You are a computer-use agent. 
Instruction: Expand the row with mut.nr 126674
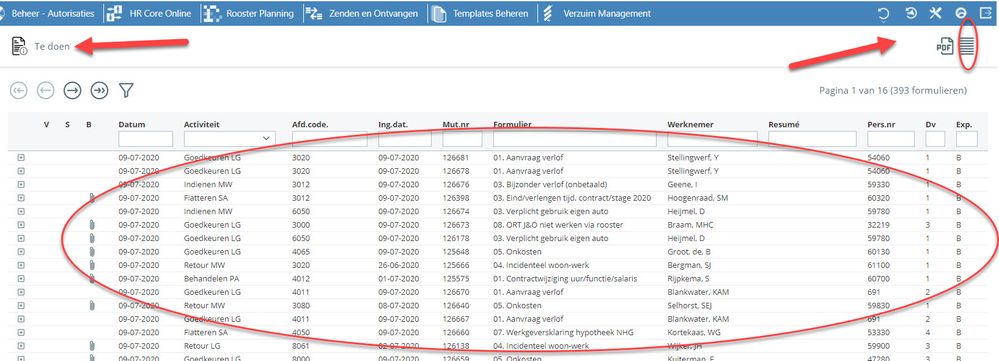(x=20, y=211)
